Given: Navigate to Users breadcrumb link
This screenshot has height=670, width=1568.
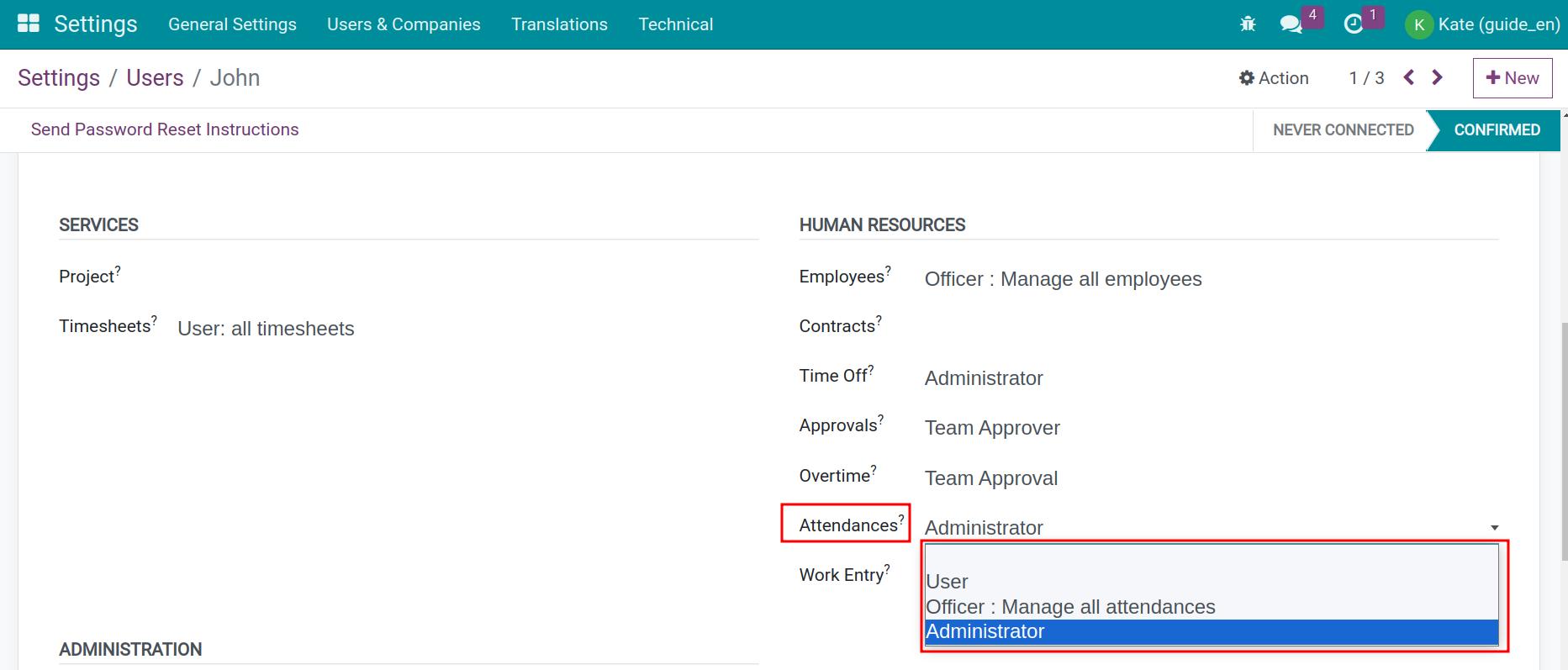Looking at the screenshot, I should pyautogui.click(x=155, y=78).
